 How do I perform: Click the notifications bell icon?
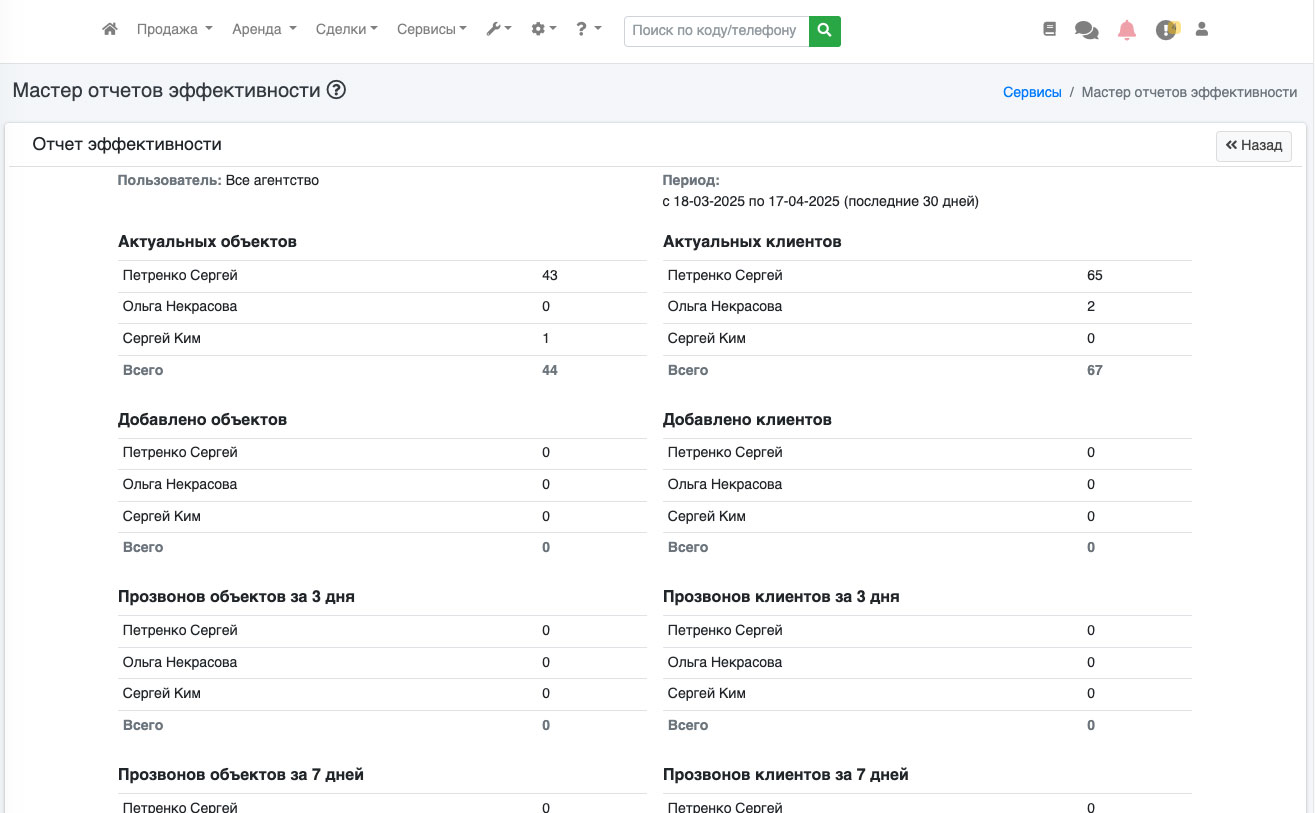pyautogui.click(x=1127, y=30)
